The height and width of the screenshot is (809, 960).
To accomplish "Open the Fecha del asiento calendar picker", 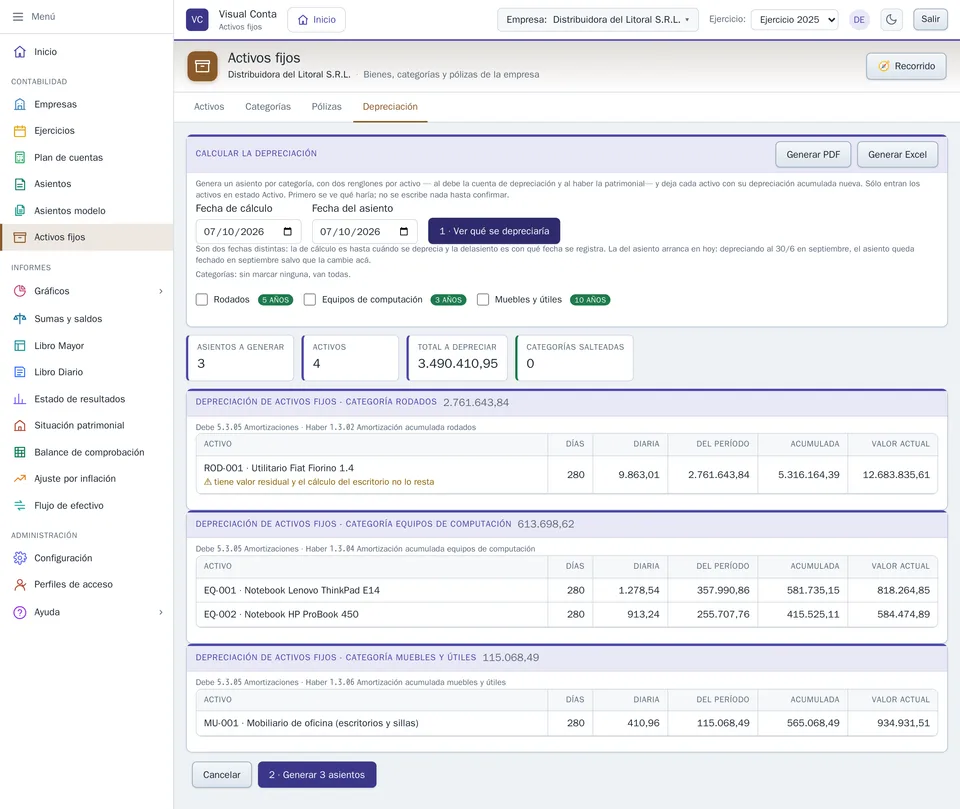I will click(x=404, y=231).
